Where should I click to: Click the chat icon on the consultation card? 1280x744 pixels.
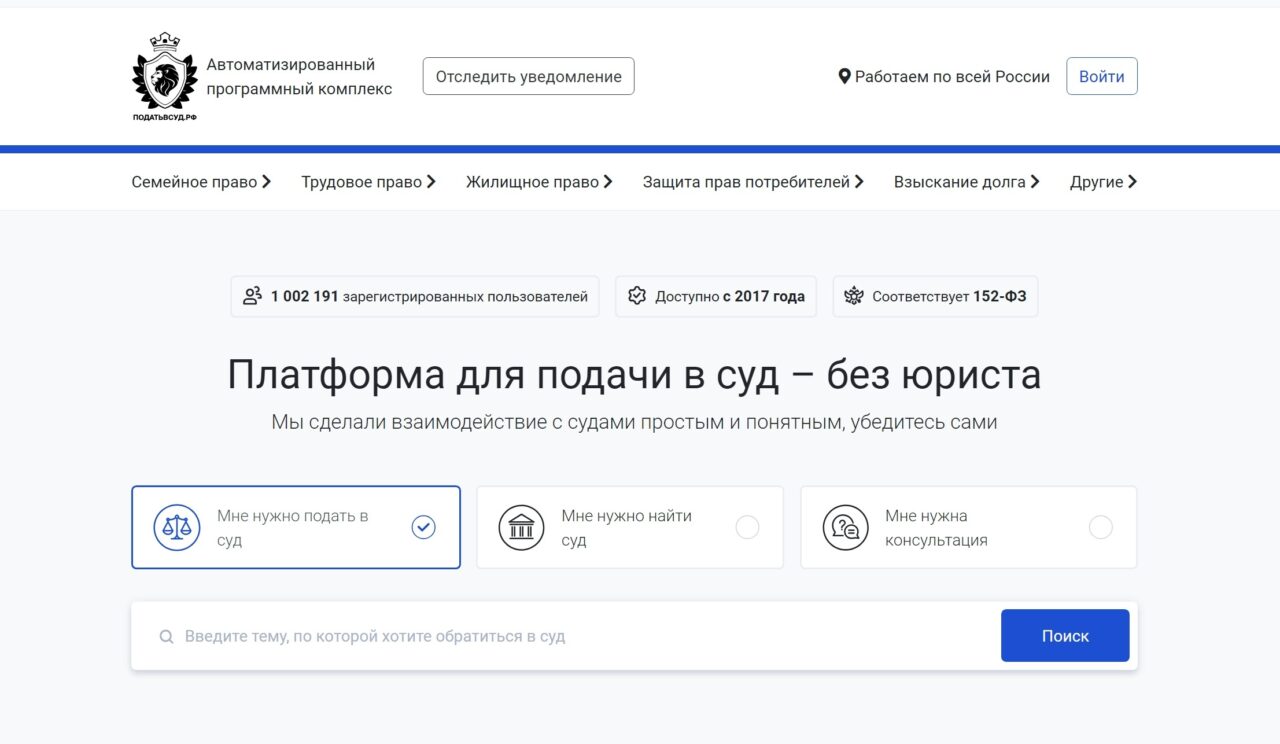point(845,527)
